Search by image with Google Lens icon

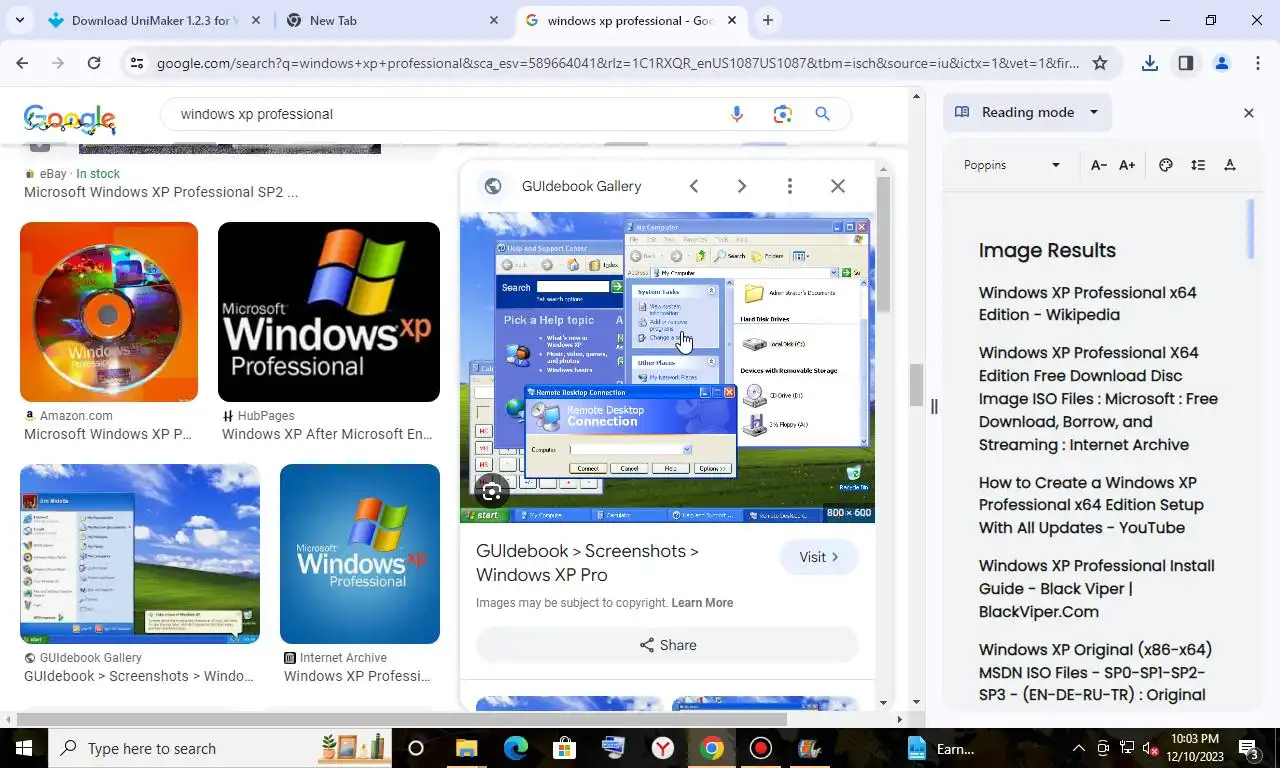pos(783,114)
